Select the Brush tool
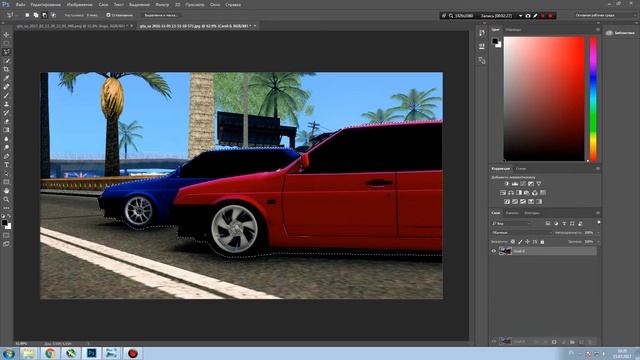640x360 pixels. tap(7, 96)
